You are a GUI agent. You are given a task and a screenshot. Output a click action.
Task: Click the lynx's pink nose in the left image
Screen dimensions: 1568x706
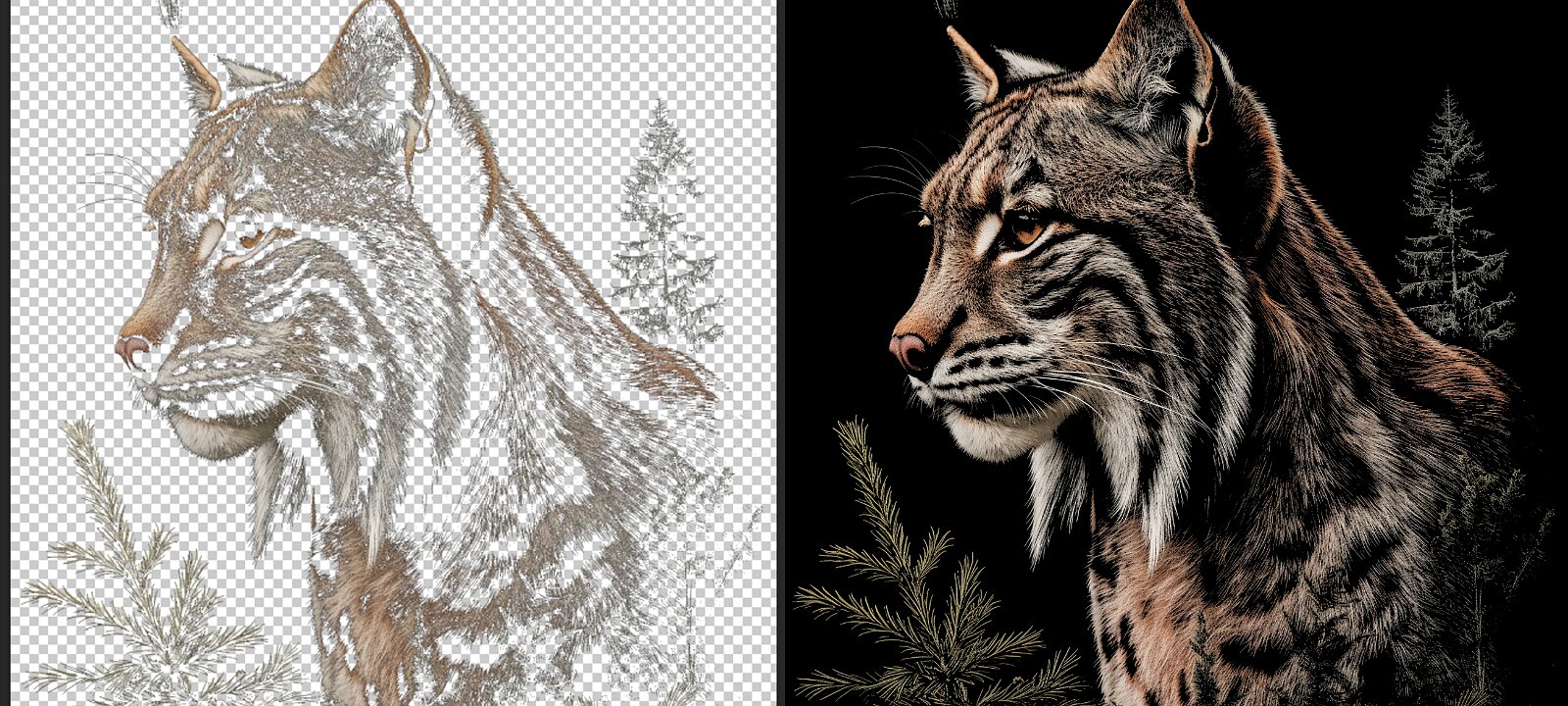(132, 348)
